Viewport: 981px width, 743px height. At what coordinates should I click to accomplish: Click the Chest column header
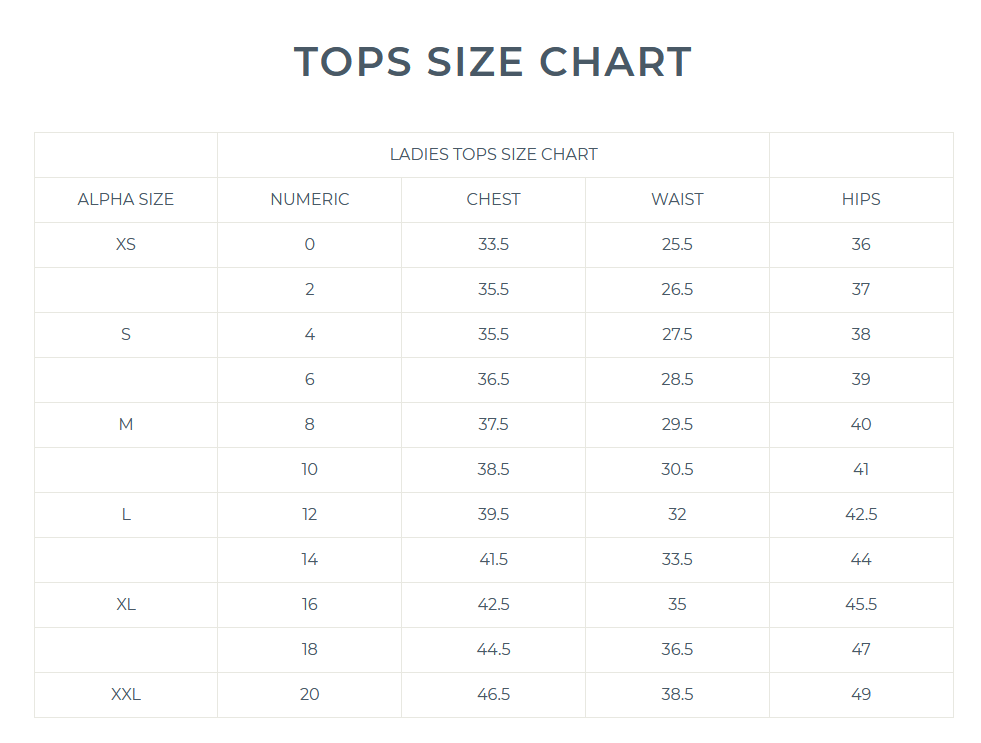pyautogui.click(x=493, y=199)
